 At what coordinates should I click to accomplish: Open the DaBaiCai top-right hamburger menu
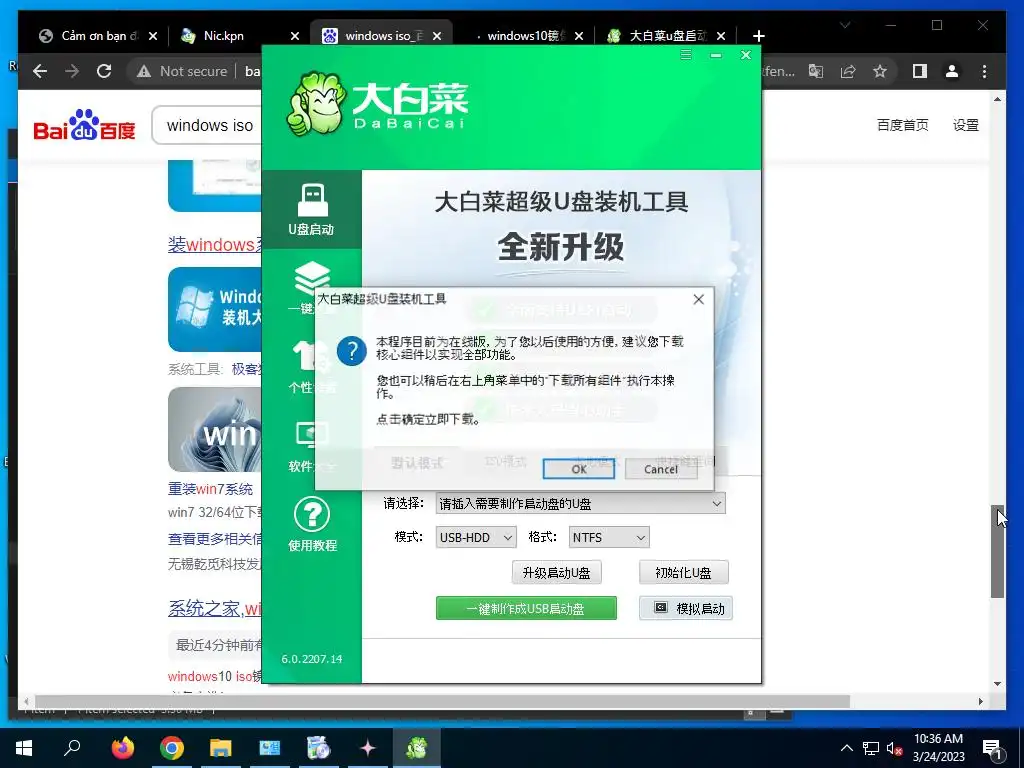[686, 55]
